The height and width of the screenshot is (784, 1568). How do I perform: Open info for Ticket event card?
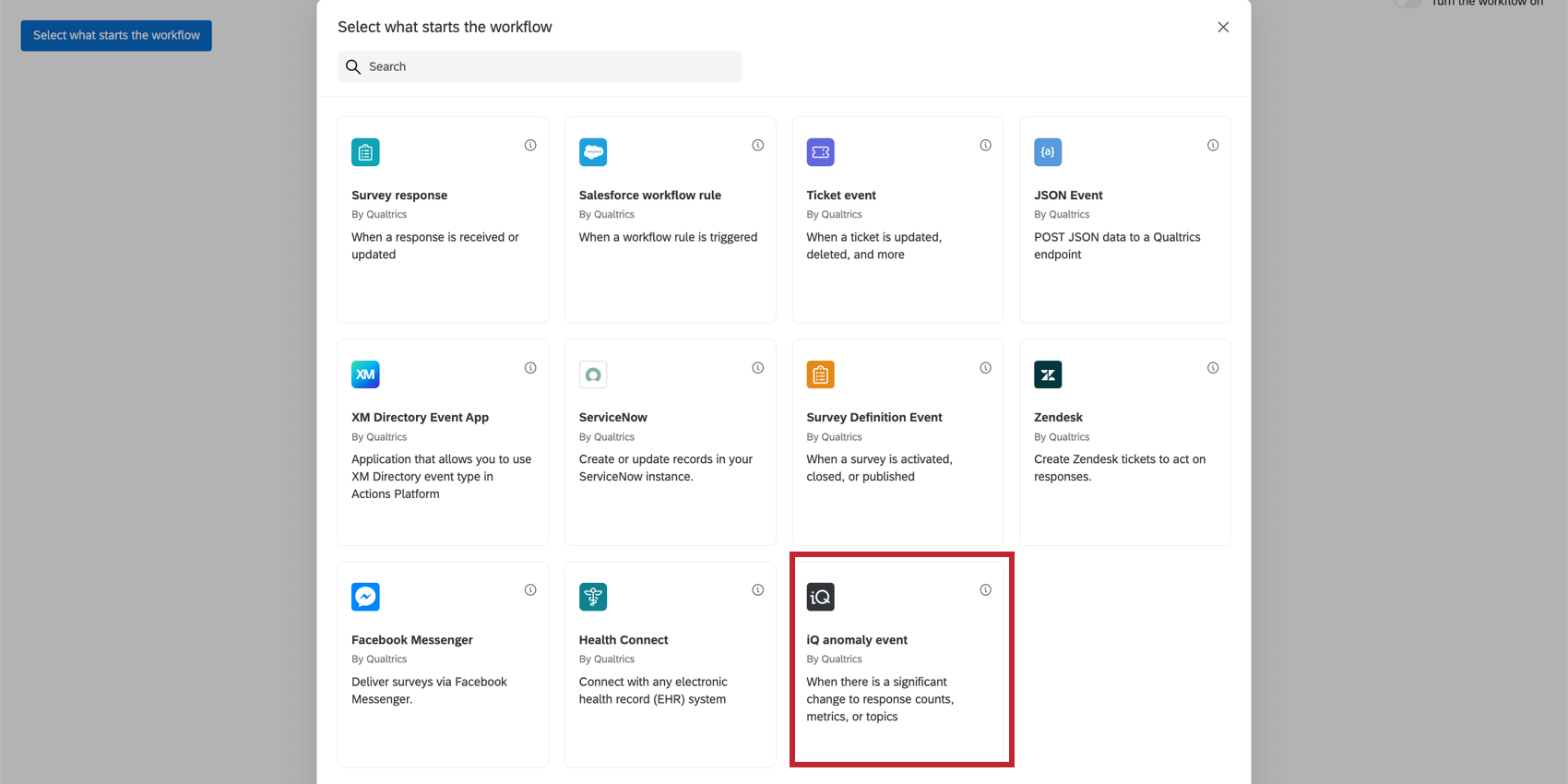[x=985, y=145]
